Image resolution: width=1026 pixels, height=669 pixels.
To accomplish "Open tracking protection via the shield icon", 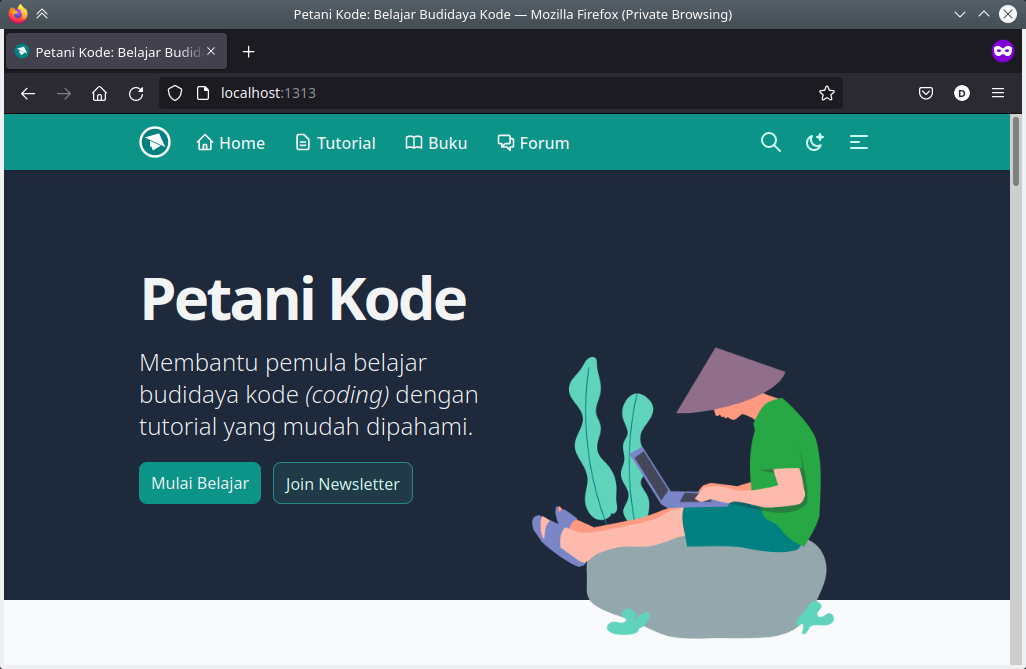I will pos(174,93).
